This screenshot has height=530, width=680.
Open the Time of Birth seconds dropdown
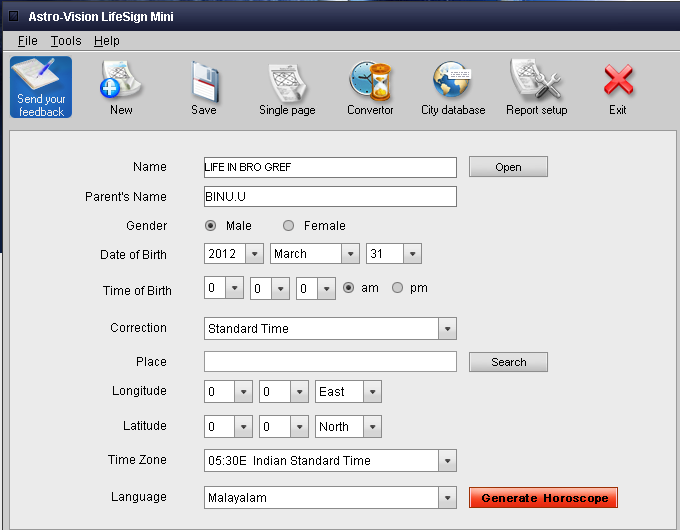click(327, 289)
